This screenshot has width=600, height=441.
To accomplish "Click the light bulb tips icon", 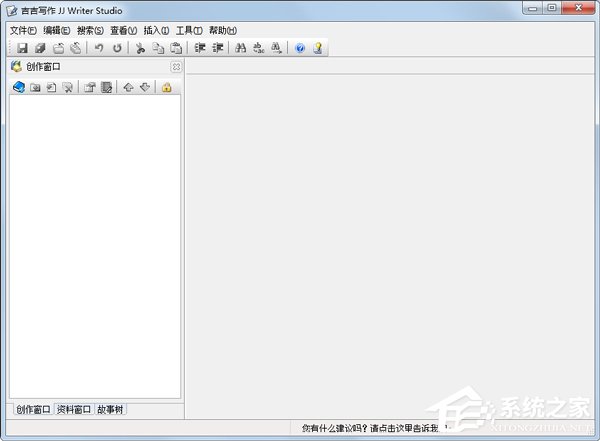I will coord(318,48).
